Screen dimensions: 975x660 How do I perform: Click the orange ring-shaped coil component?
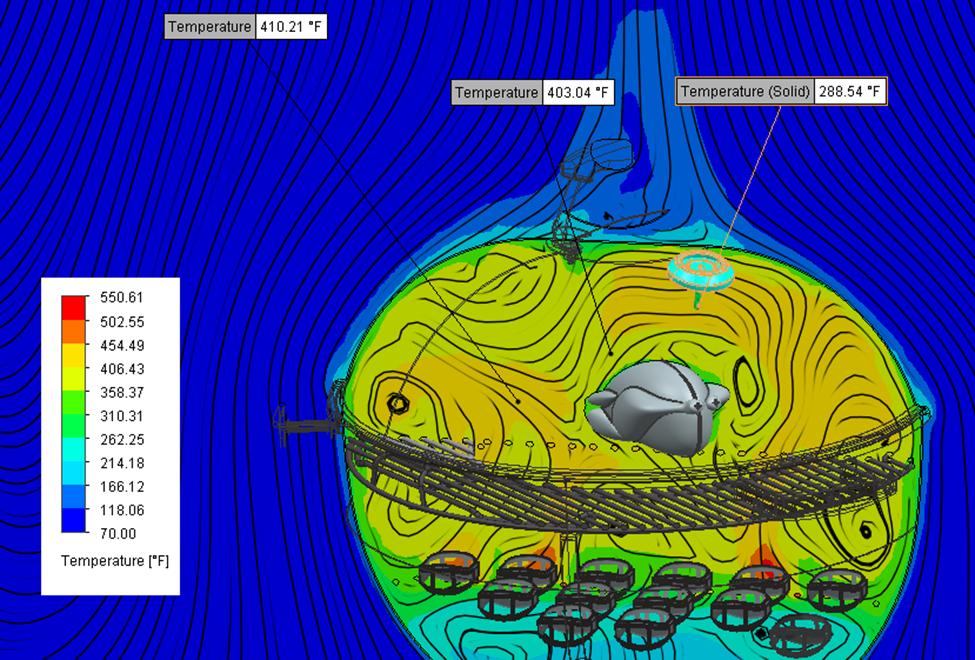click(x=700, y=267)
